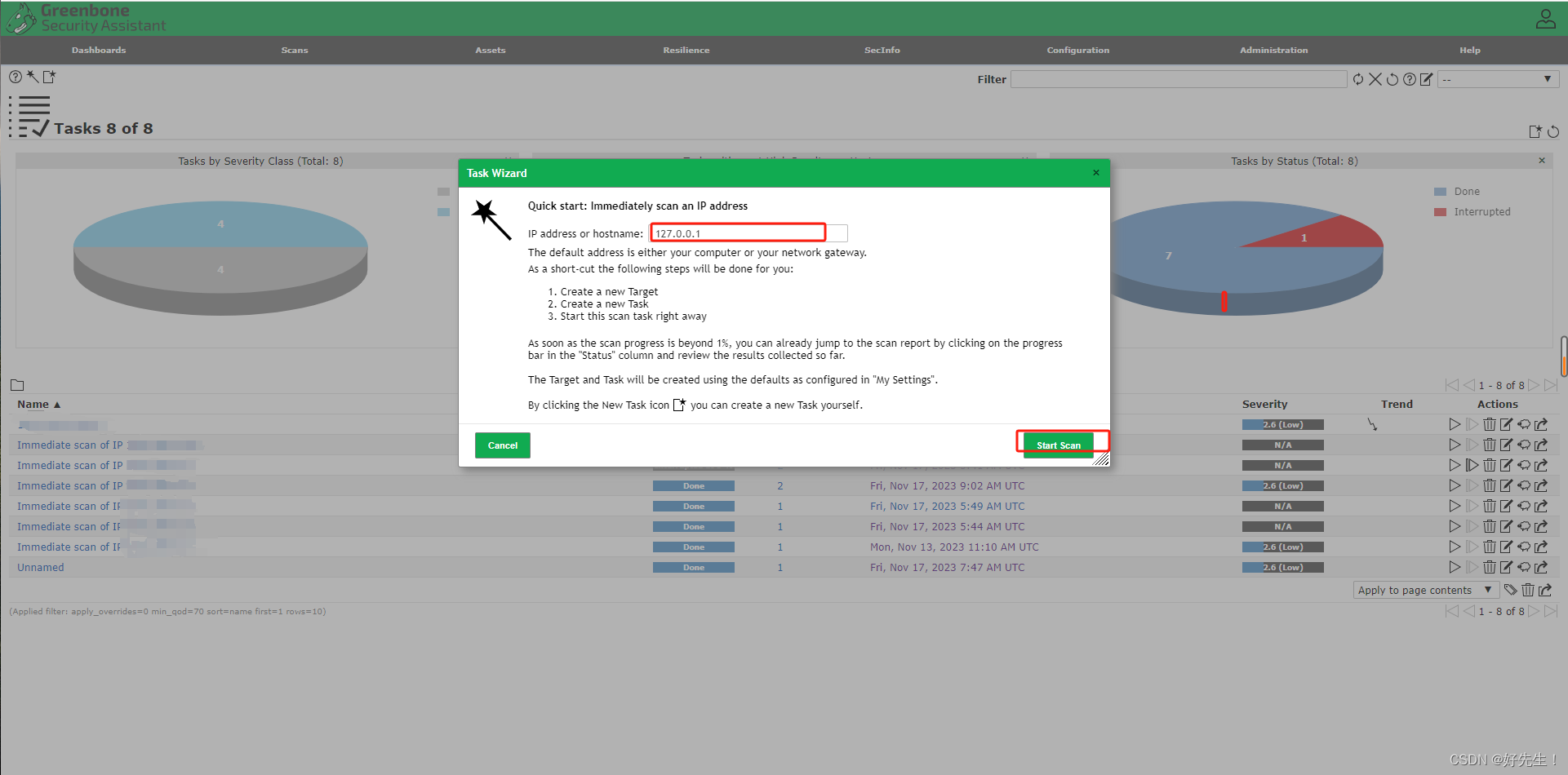Go to last page, bottom pagination arrow
Image resolution: width=1568 pixels, height=775 pixels.
[x=1551, y=610]
